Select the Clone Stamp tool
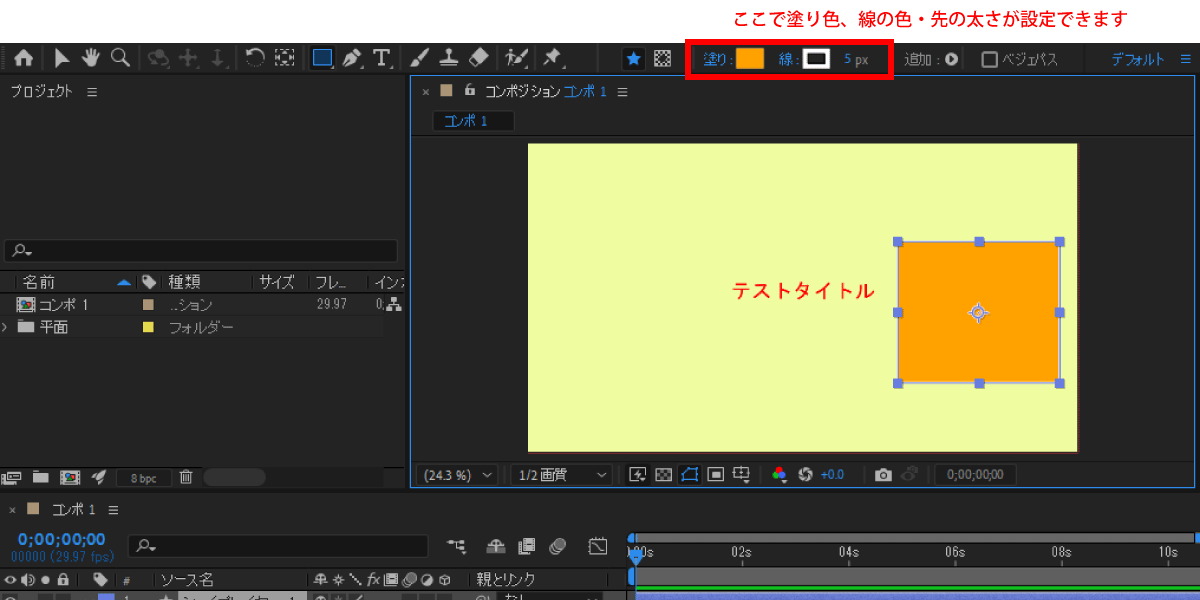1200x600 pixels. coord(450,58)
